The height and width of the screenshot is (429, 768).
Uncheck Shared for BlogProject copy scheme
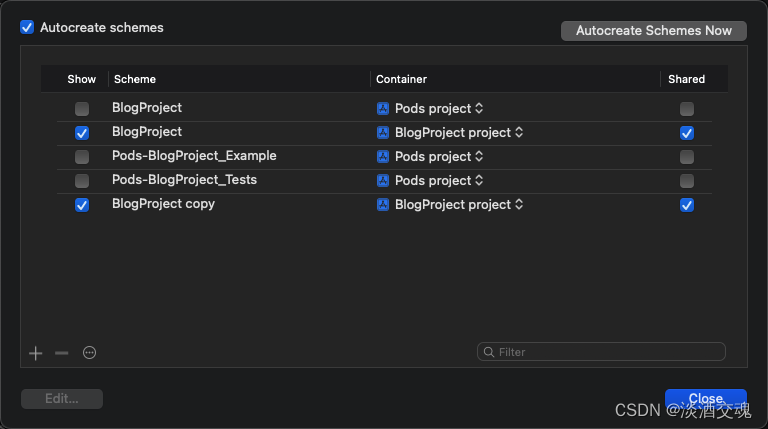[x=686, y=205]
